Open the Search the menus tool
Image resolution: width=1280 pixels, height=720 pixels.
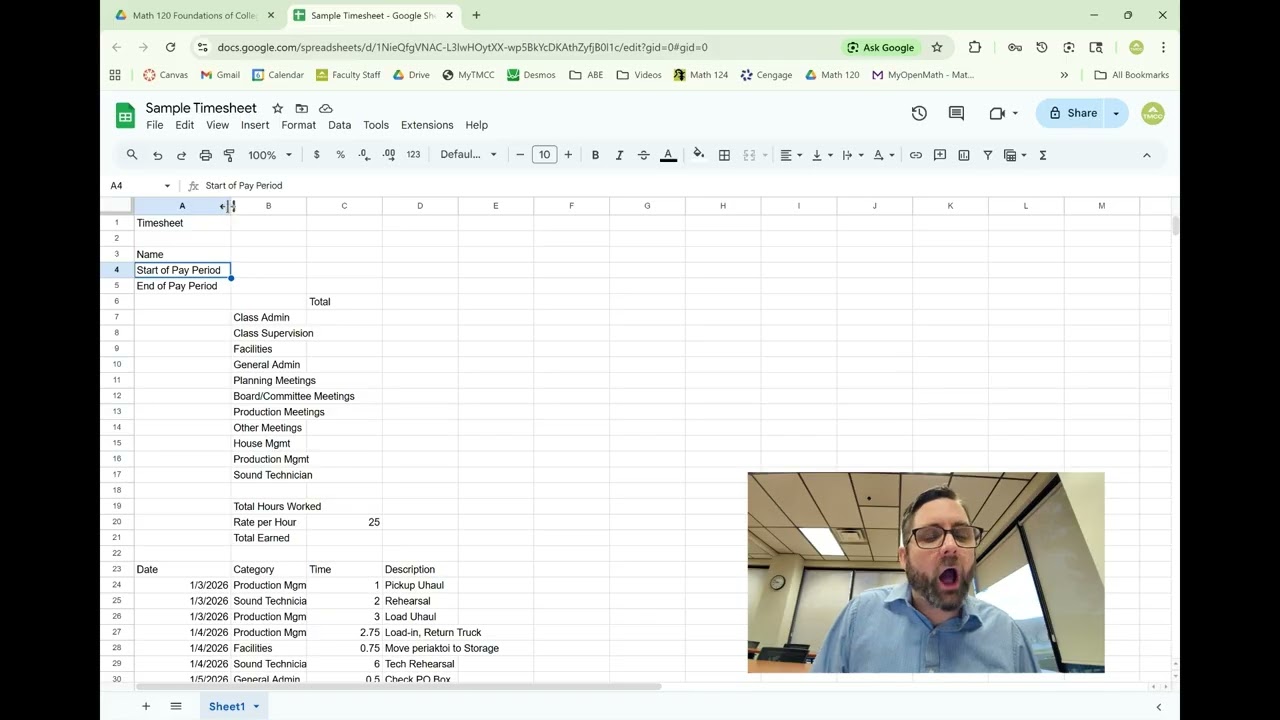coord(132,155)
